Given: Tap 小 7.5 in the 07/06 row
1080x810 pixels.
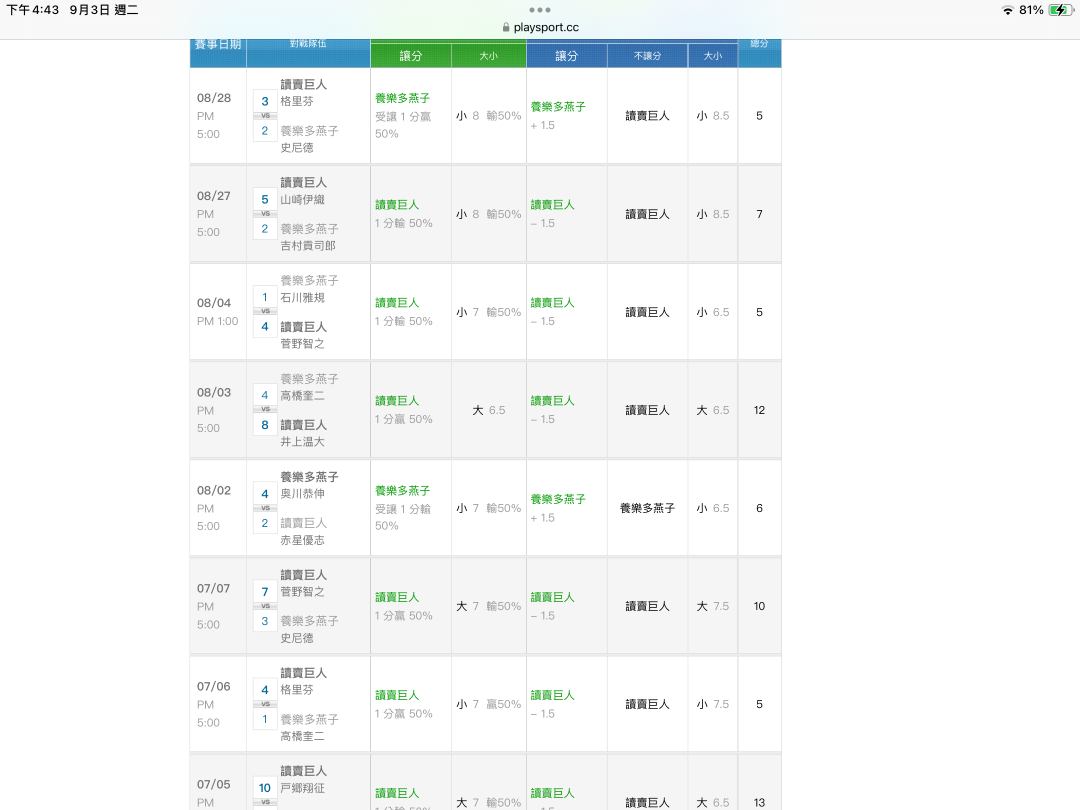Looking at the screenshot, I should [x=713, y=704].
